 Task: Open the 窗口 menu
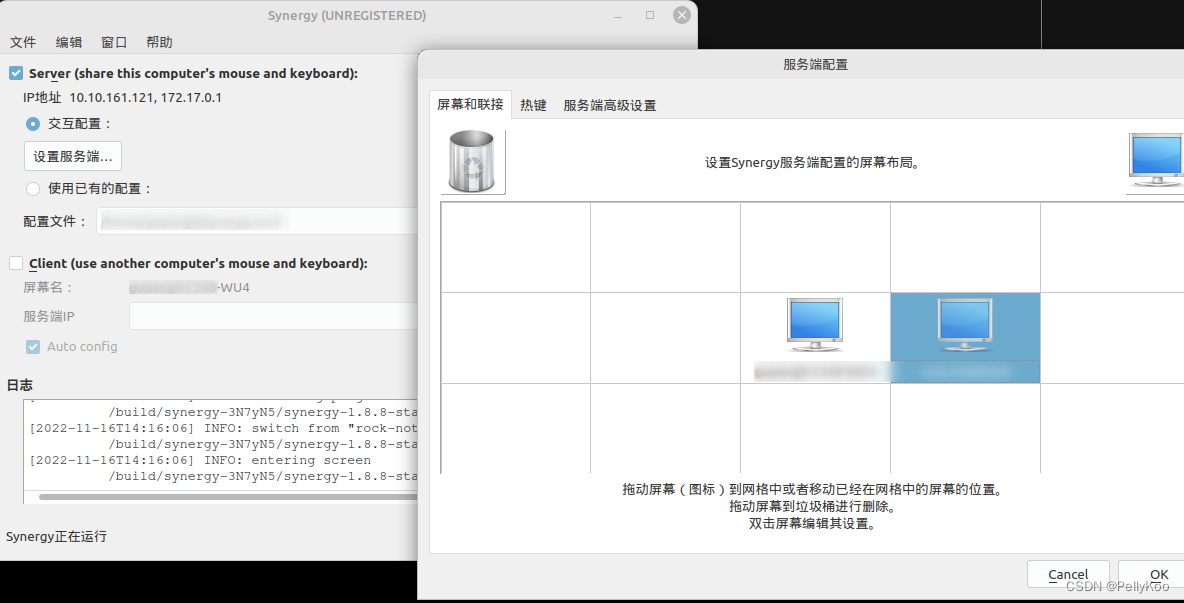point(114,42)
